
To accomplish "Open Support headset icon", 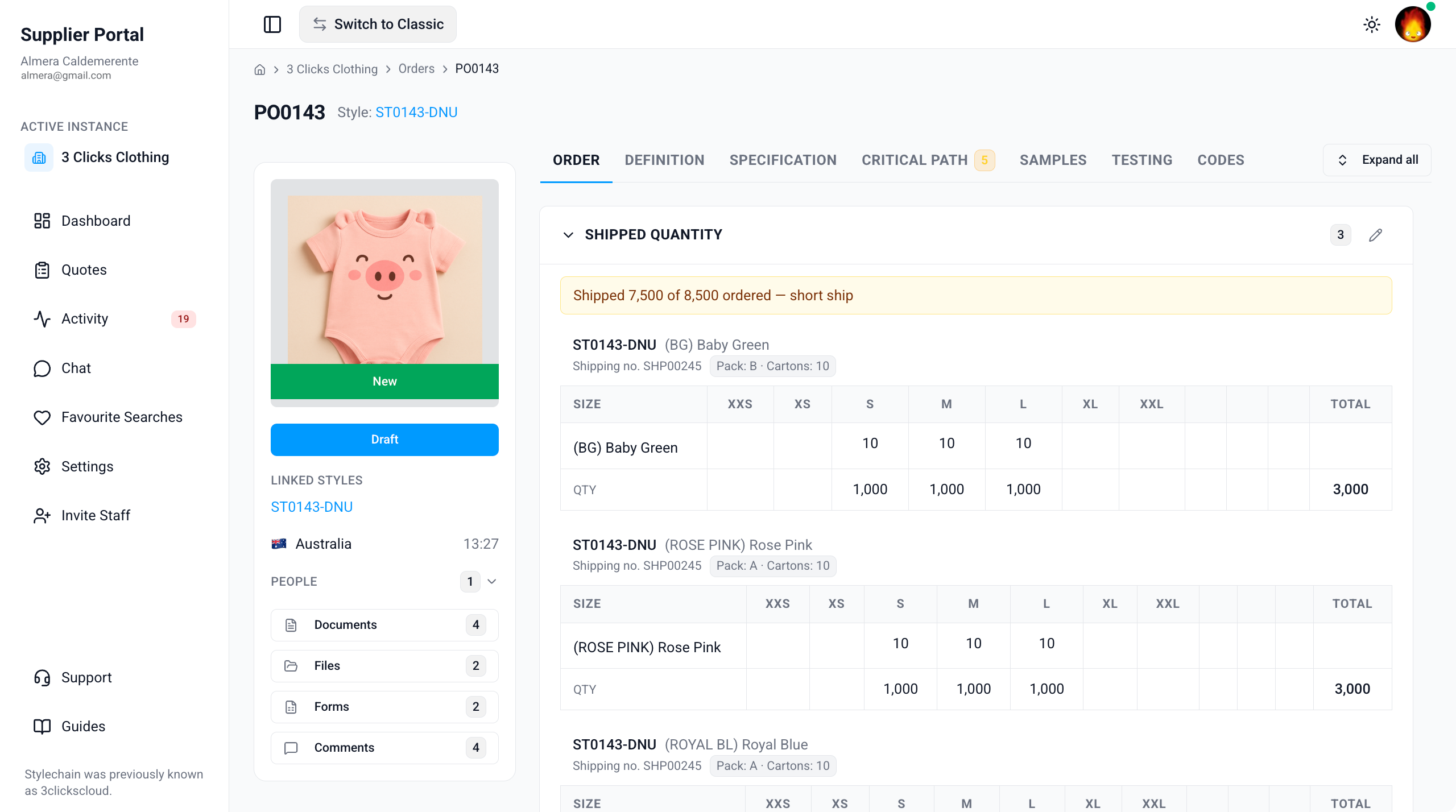I will 42,678.
